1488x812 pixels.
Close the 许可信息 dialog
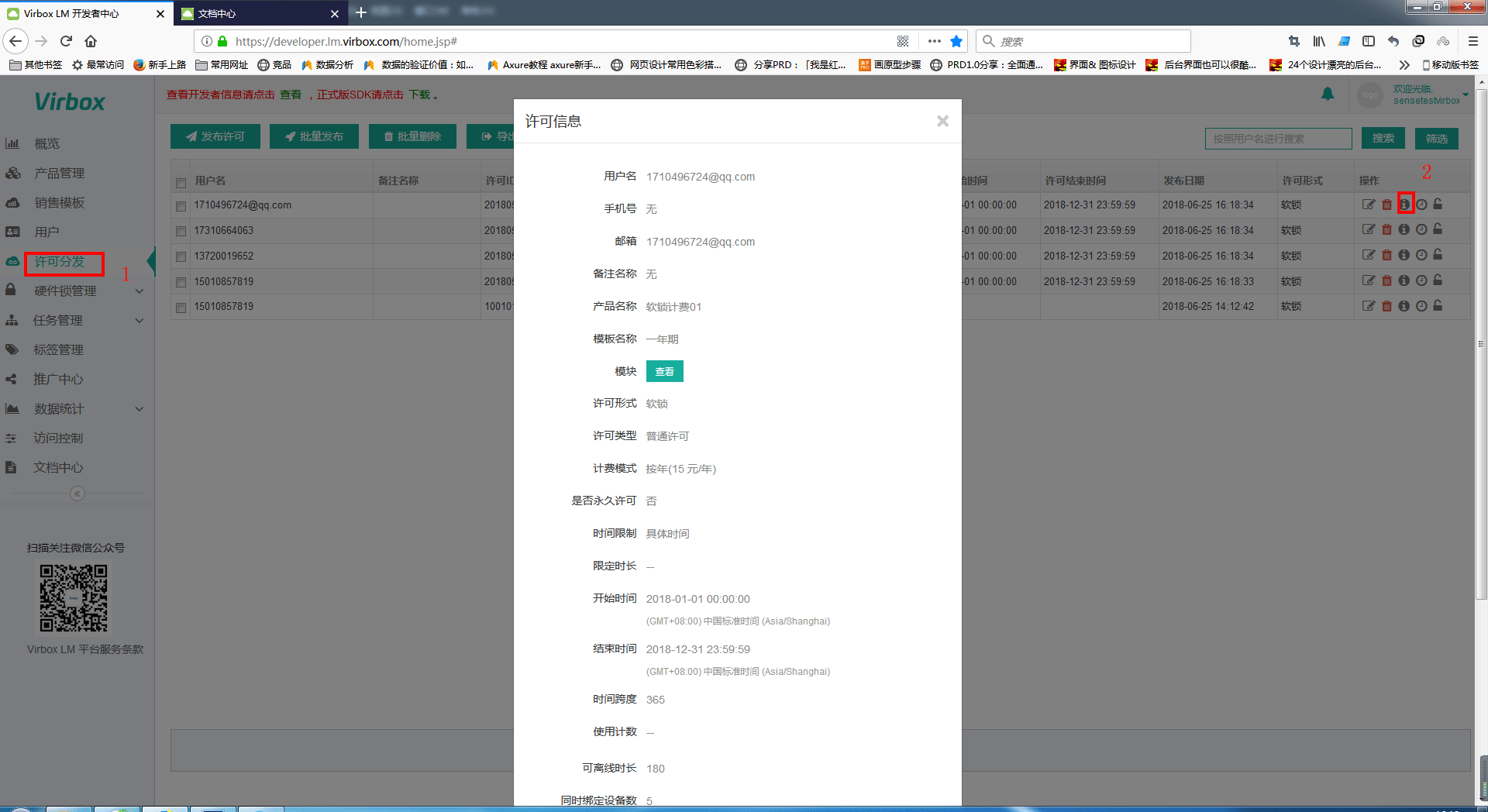click(942, 121)
